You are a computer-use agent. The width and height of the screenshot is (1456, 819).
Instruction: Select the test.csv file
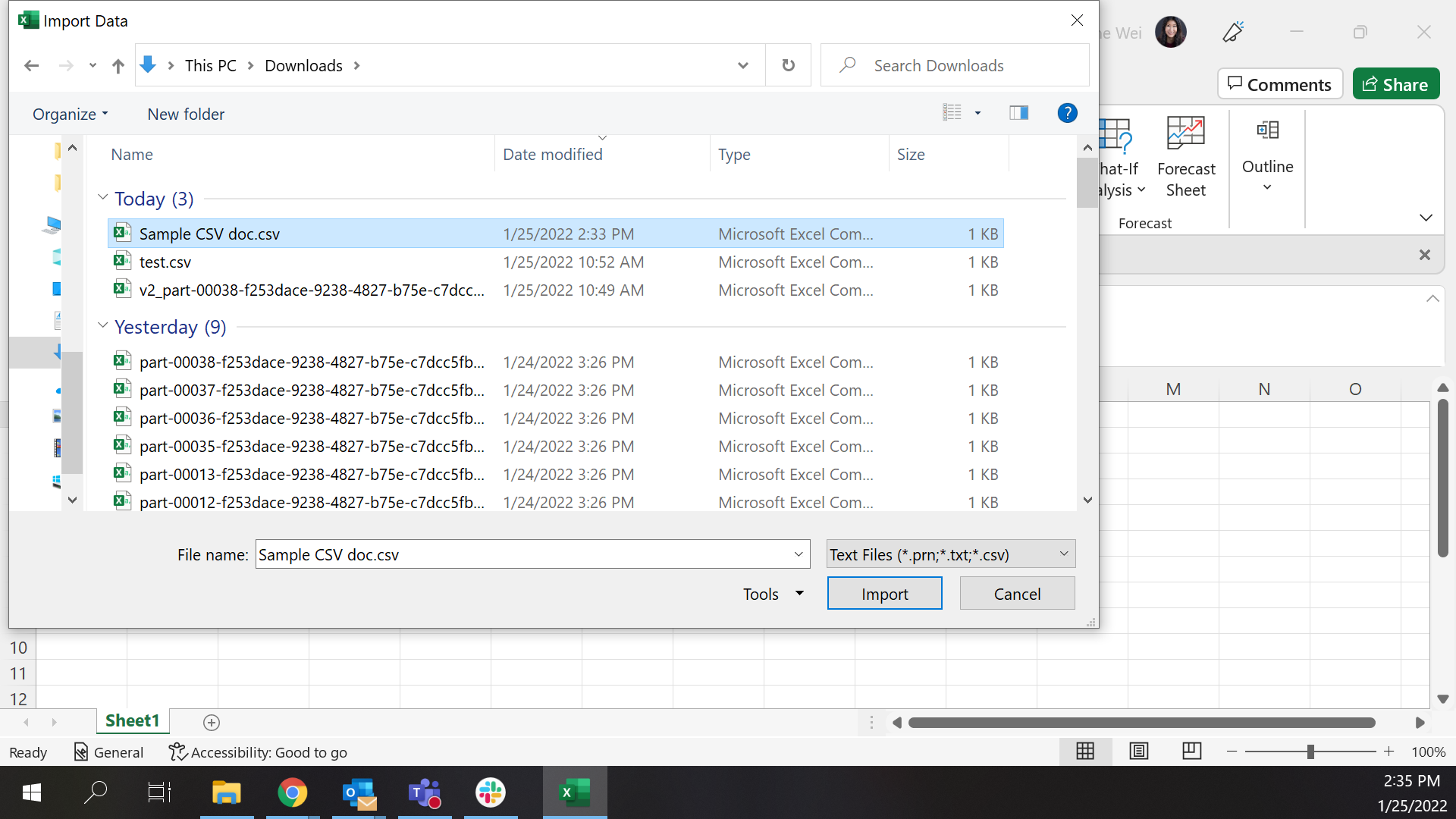(x=165, y=262)
